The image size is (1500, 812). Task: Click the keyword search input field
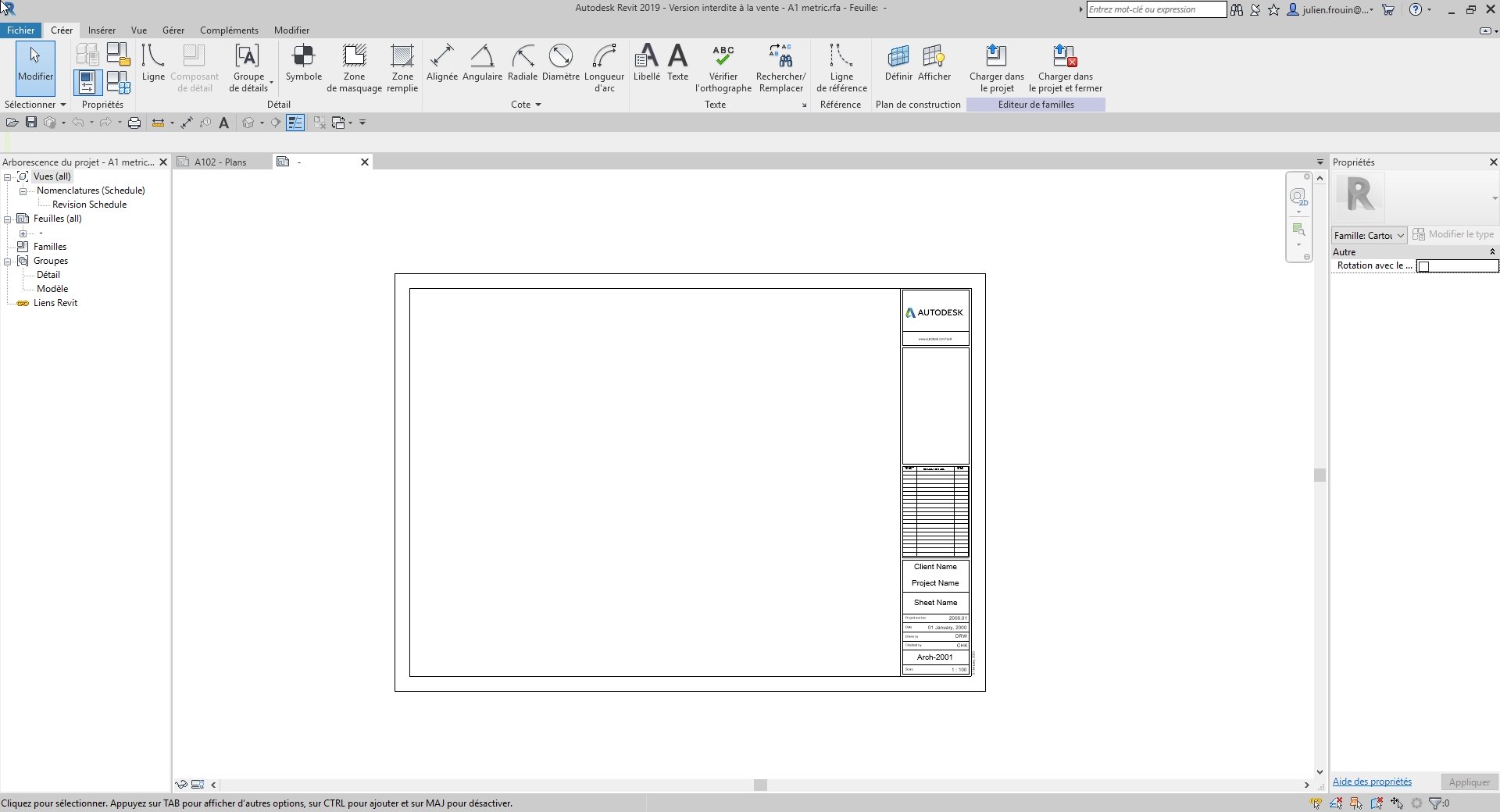[x=1155, y=9]
